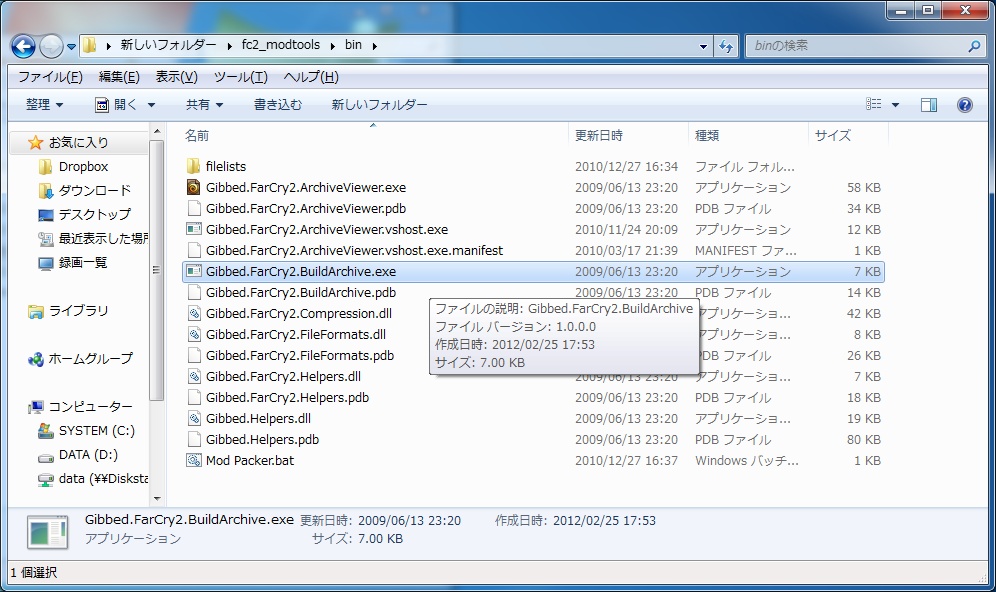Change the view with the view icon
The image size is (996, 592).
tap(873, 104)
